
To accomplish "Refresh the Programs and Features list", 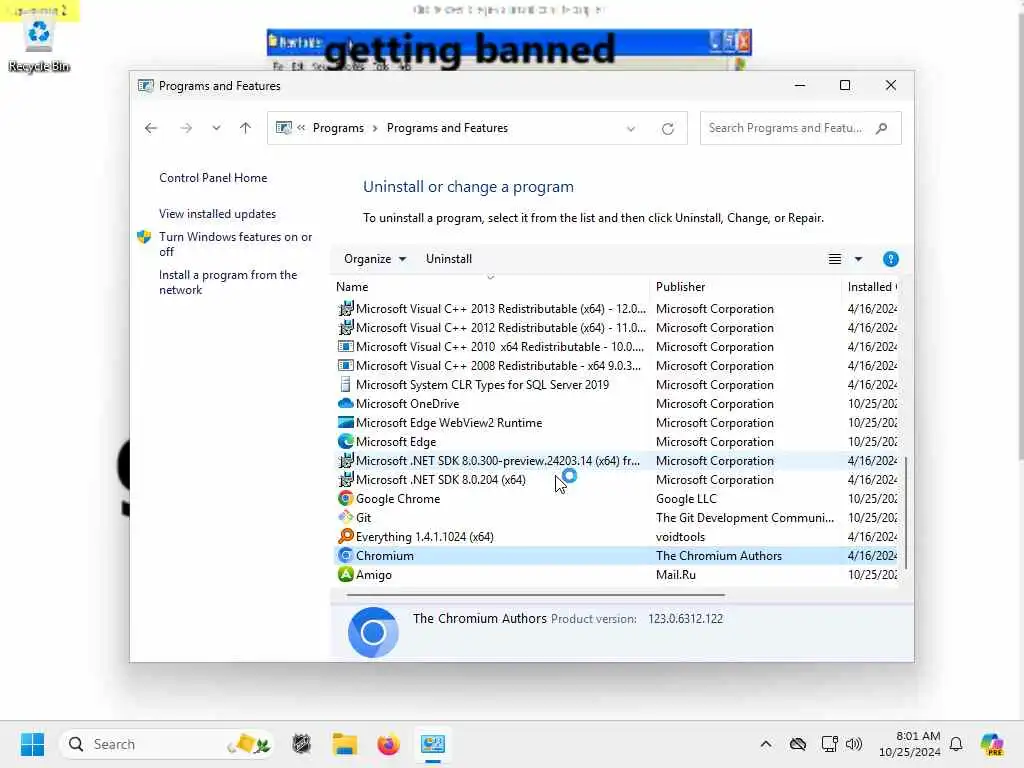I will (667, 129).
